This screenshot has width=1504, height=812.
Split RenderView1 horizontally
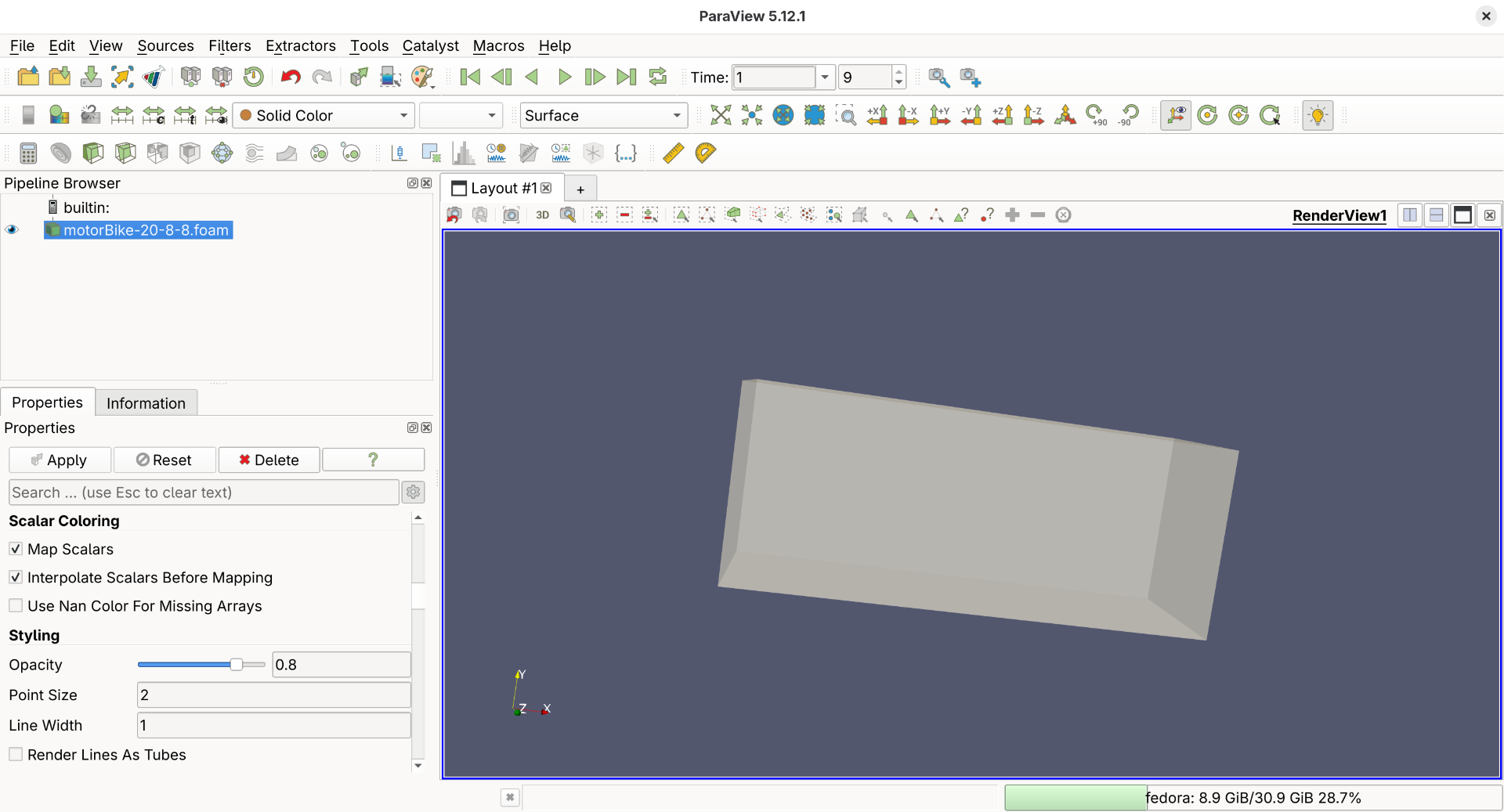1410,215
